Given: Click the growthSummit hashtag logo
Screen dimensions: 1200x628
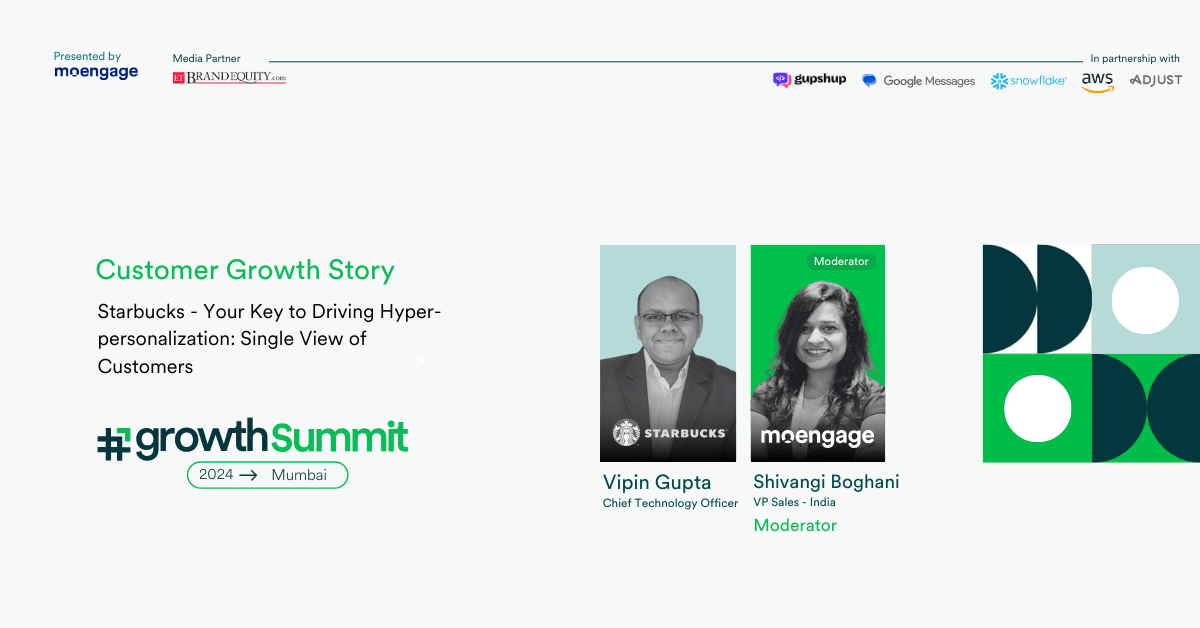Looking at the screenshot, I should tap(252, 439).
